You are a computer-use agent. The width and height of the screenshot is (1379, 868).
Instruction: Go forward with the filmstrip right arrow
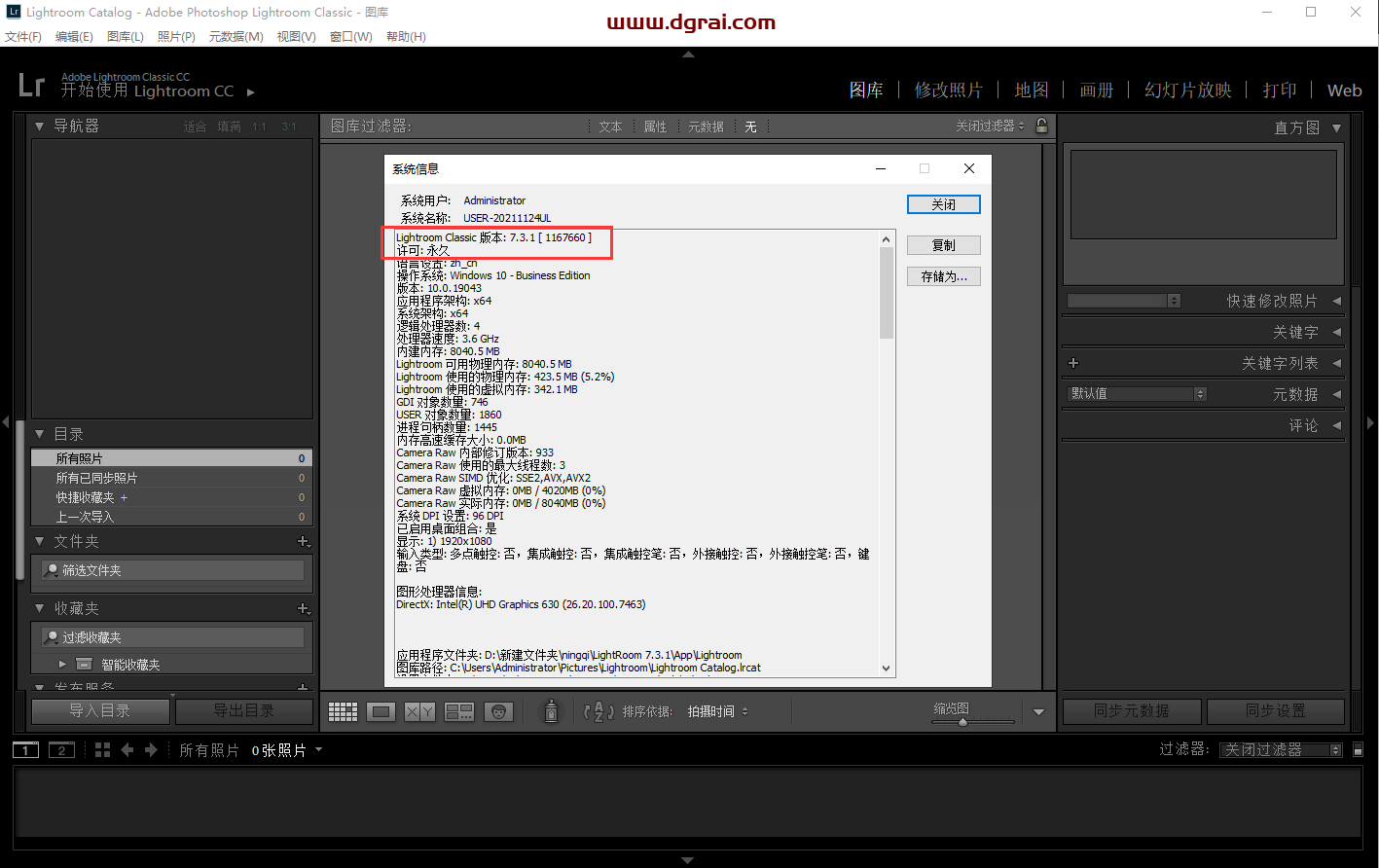pyautogui.click(x=151, y=750)
